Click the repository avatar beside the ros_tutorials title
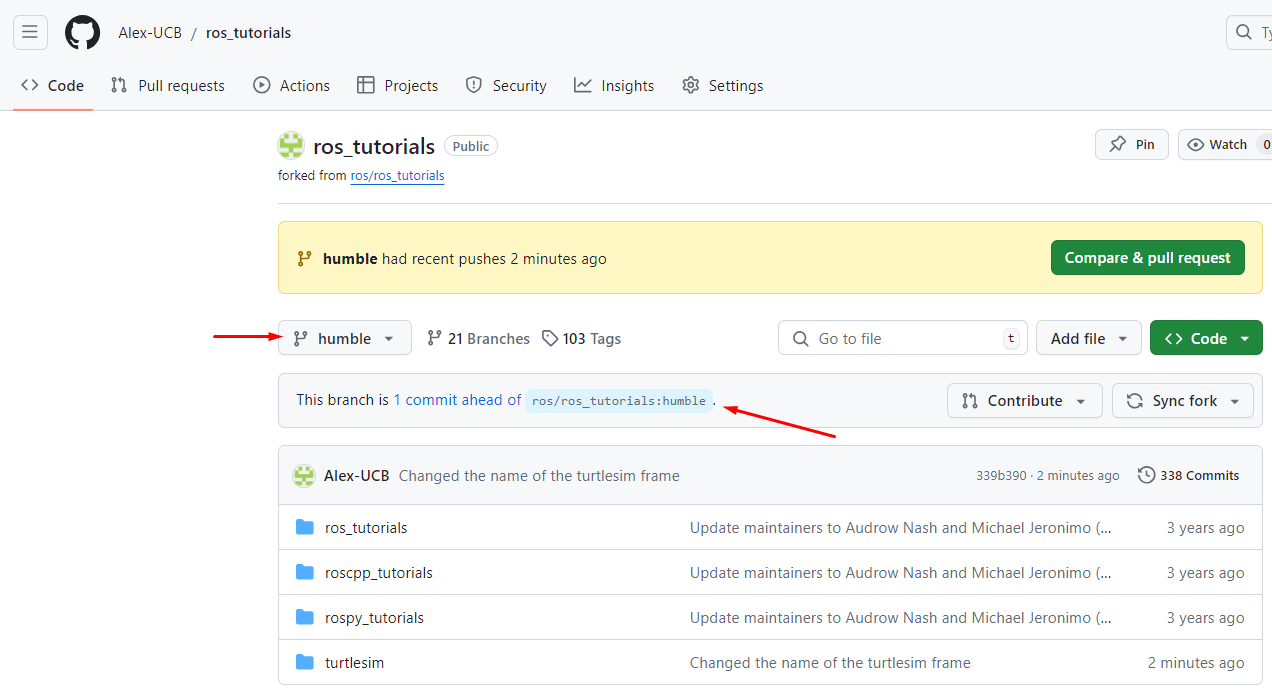The height and width of the screenshot is (693, 1272). pos(291,146)
